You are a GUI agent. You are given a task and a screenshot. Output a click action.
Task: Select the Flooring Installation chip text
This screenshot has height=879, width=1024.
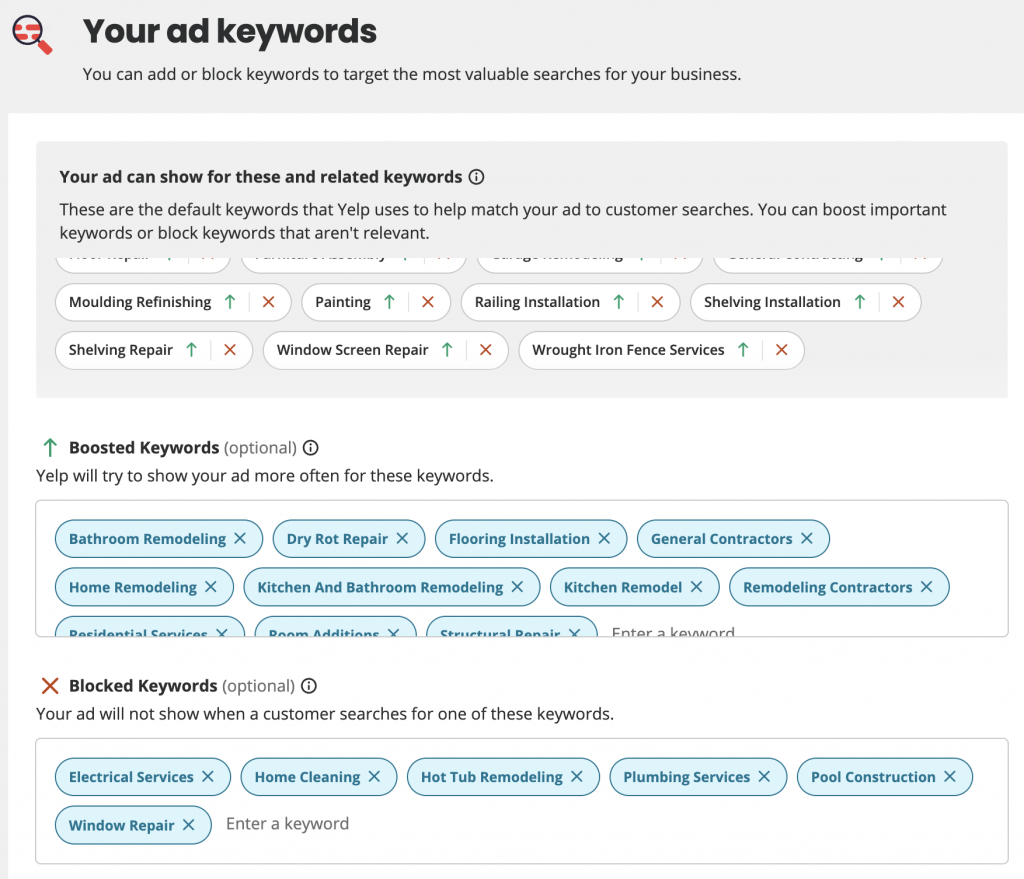pos(519,539)
